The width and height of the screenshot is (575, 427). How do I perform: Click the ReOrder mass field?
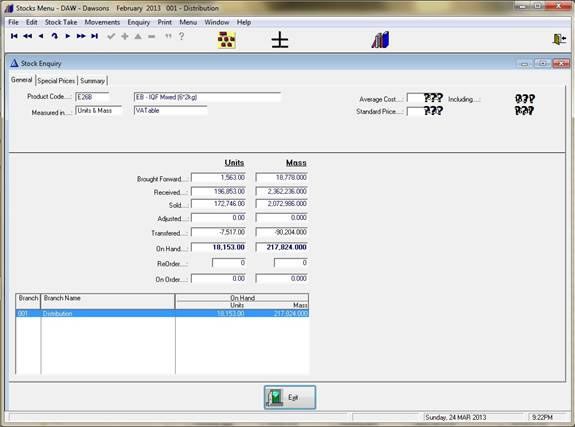(x=291, y=263)
